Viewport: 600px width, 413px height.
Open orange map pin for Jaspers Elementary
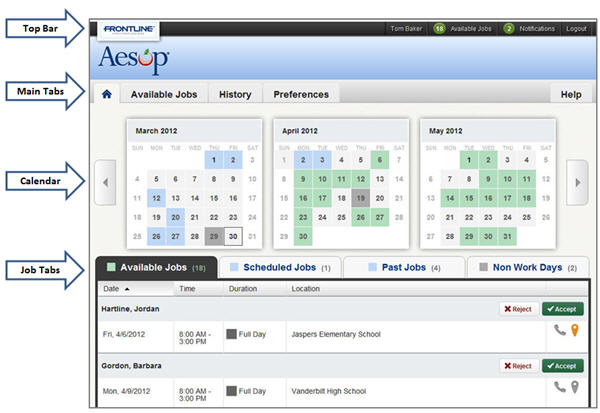(575, 330)
